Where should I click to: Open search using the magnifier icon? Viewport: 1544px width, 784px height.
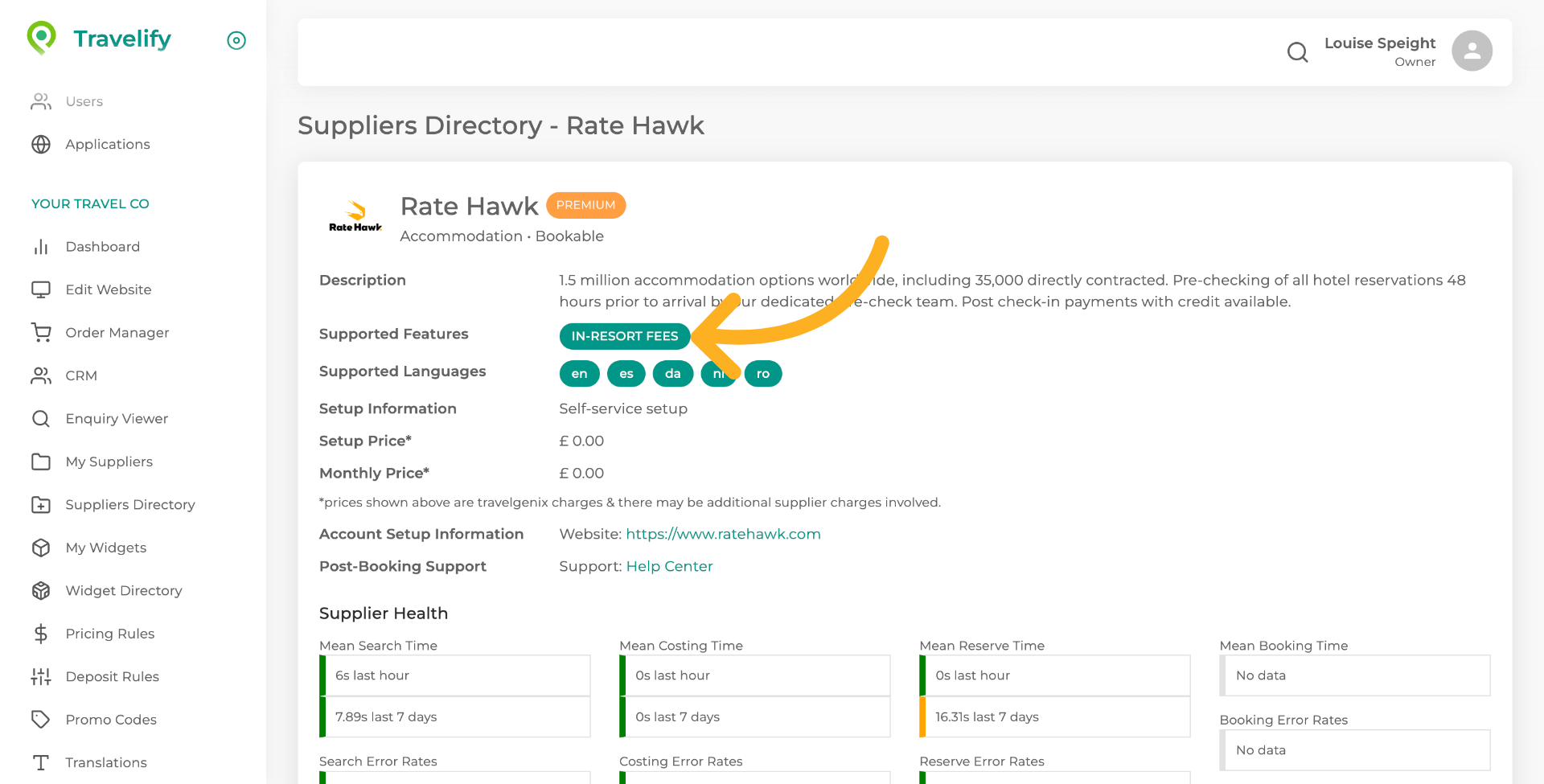[1297, 51]
